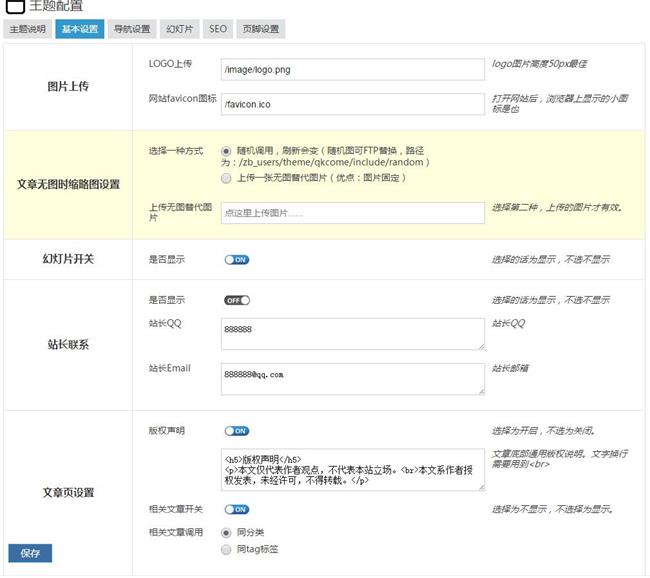Click the logo图片高度50px最佳 hint text
The width and height of the screenshot is (650, 578).
point(539,64)
